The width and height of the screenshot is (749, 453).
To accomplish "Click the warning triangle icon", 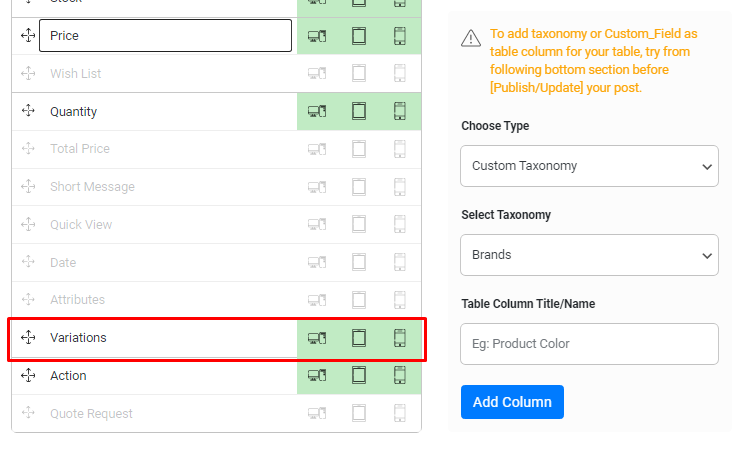I will point(471,38).
